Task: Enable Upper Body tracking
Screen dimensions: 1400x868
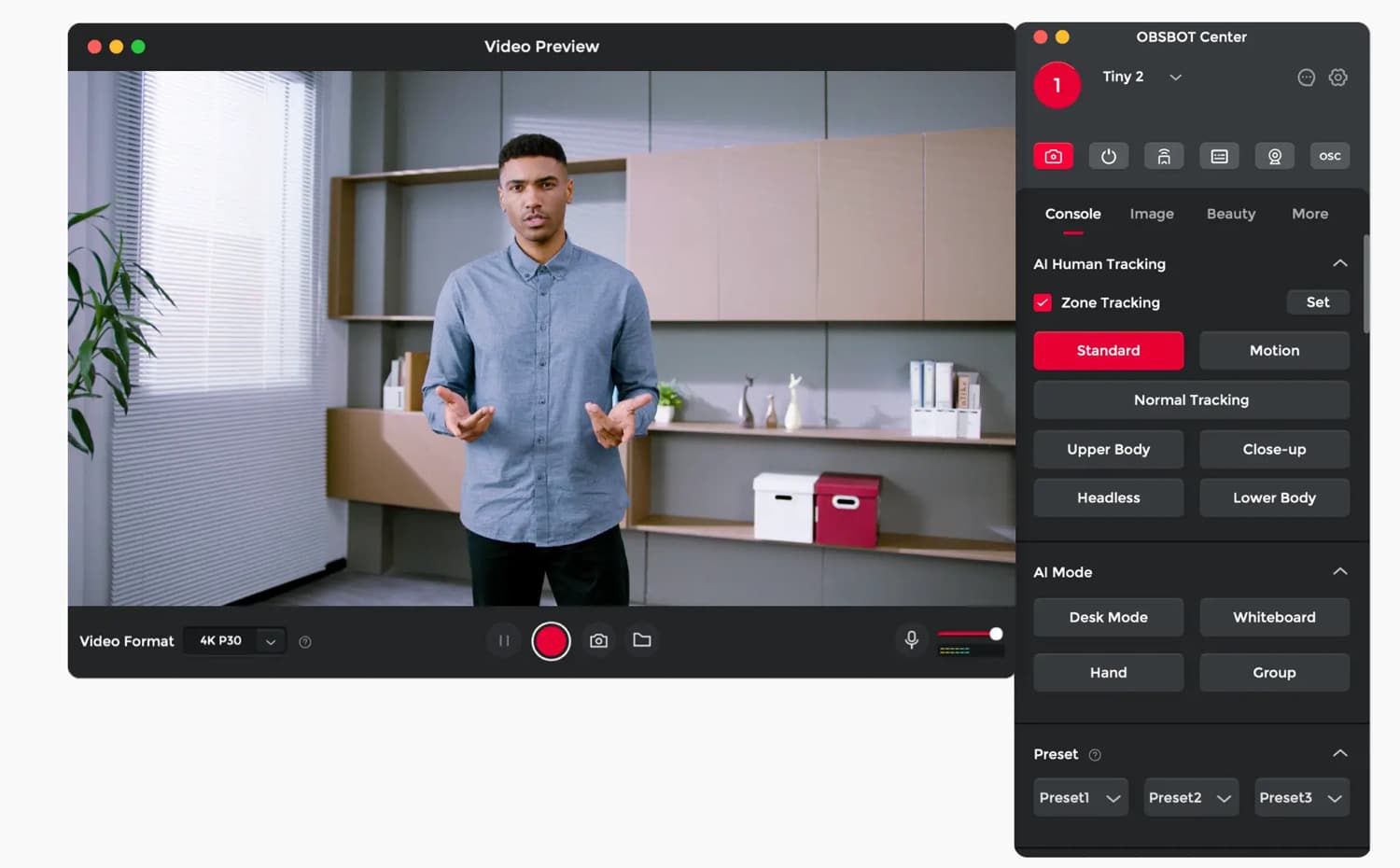Action: [x=1109, y=450]
